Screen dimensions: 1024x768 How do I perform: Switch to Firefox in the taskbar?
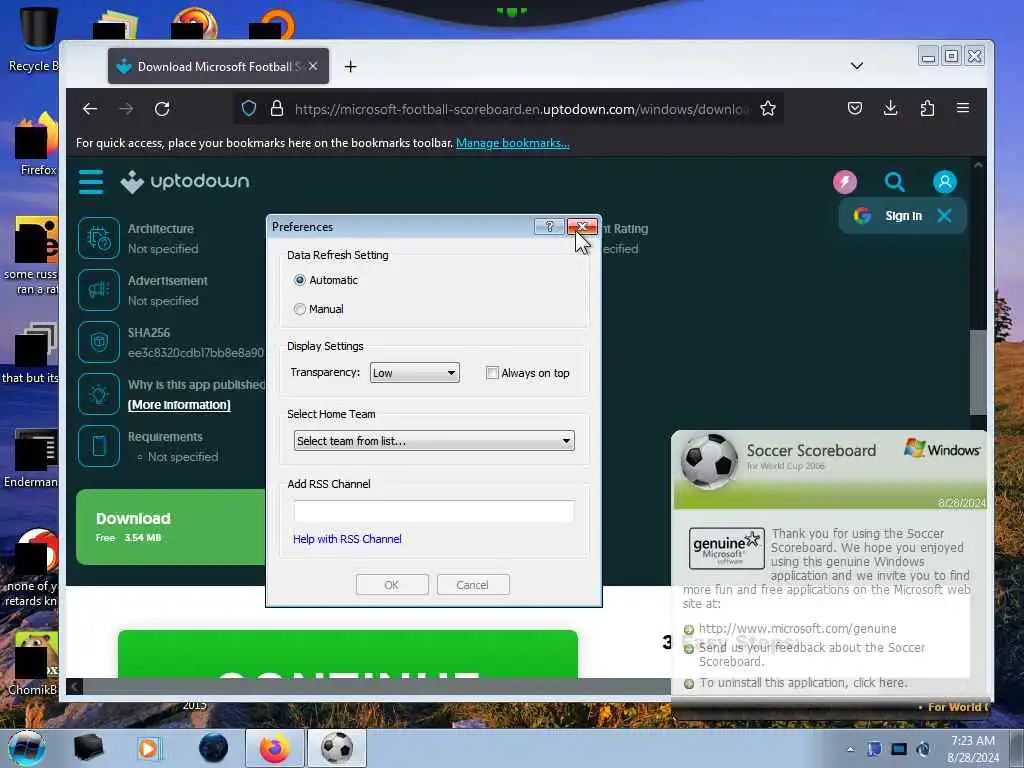[274, 748]
